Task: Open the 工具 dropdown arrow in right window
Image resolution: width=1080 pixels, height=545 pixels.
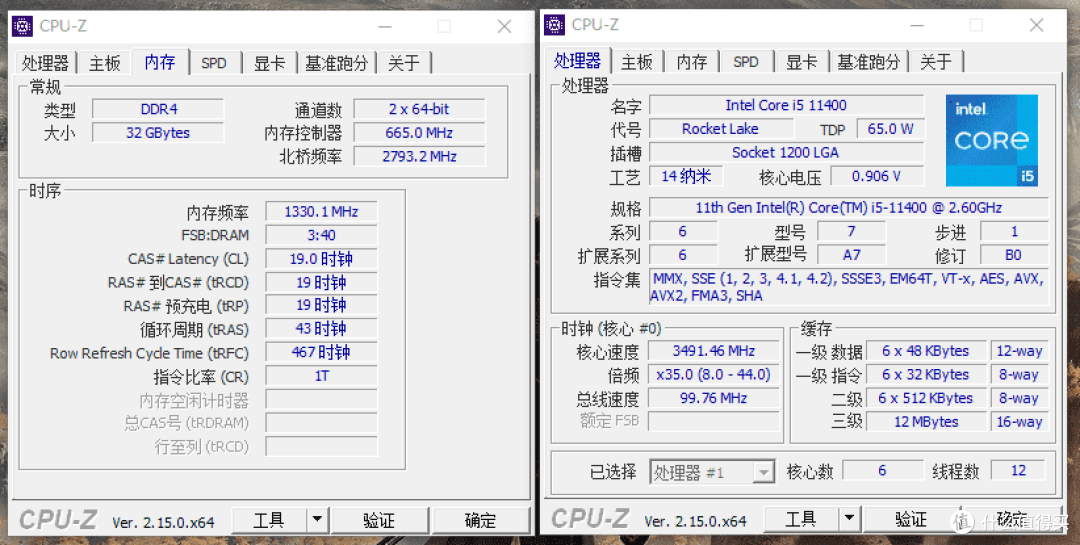Action: (849, 518)
